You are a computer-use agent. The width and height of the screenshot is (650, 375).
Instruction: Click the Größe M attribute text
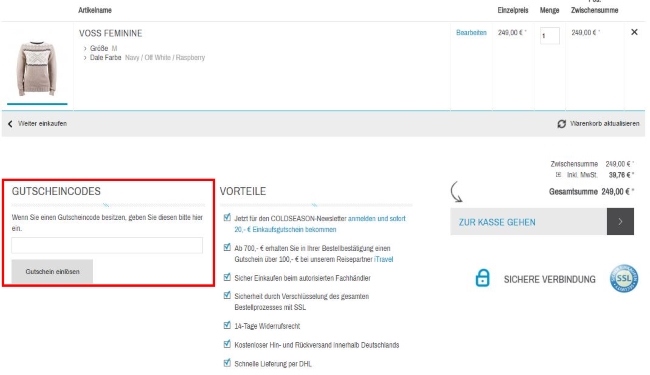coord(104,48)
